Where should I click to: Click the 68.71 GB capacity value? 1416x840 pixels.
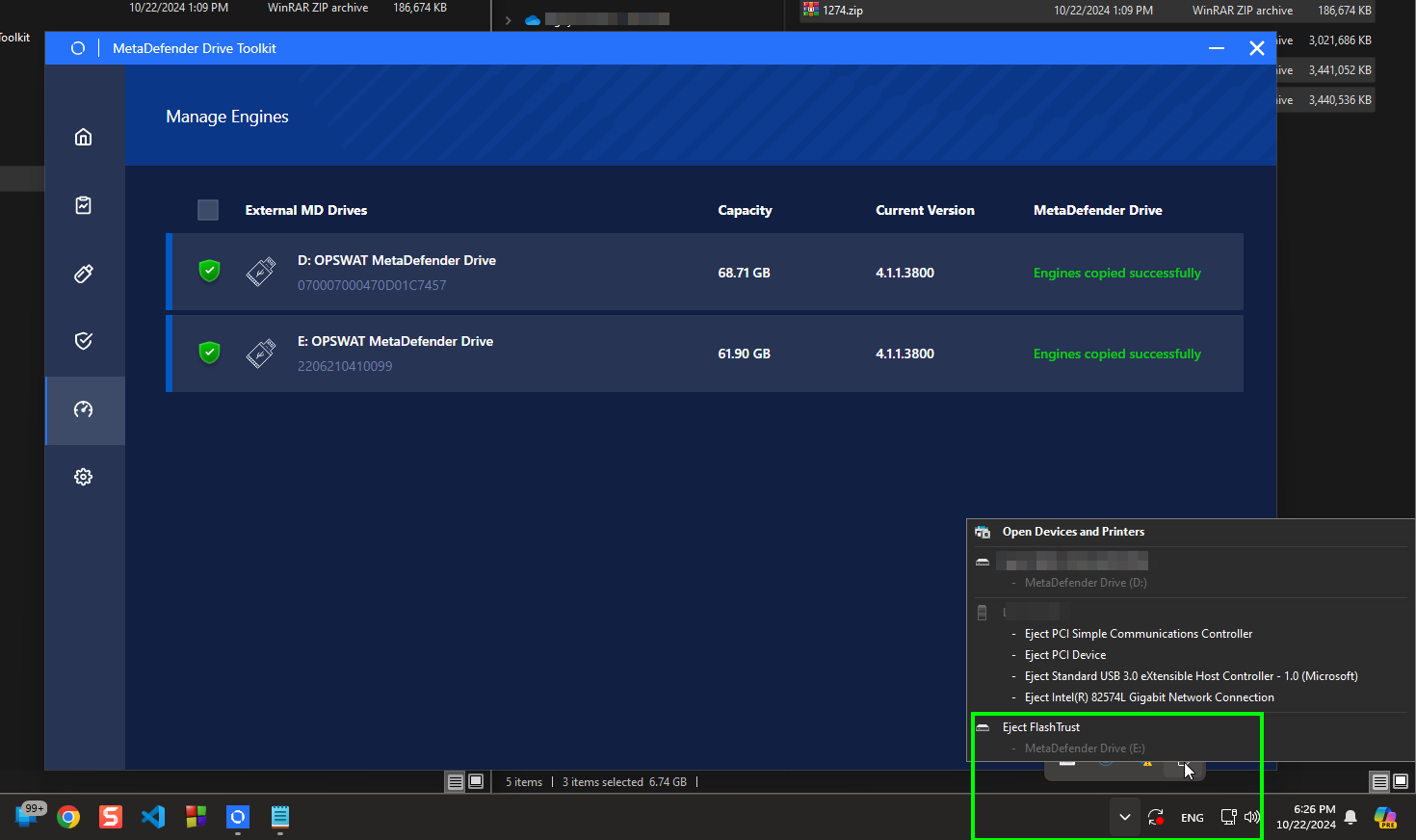tap(744, 273)
